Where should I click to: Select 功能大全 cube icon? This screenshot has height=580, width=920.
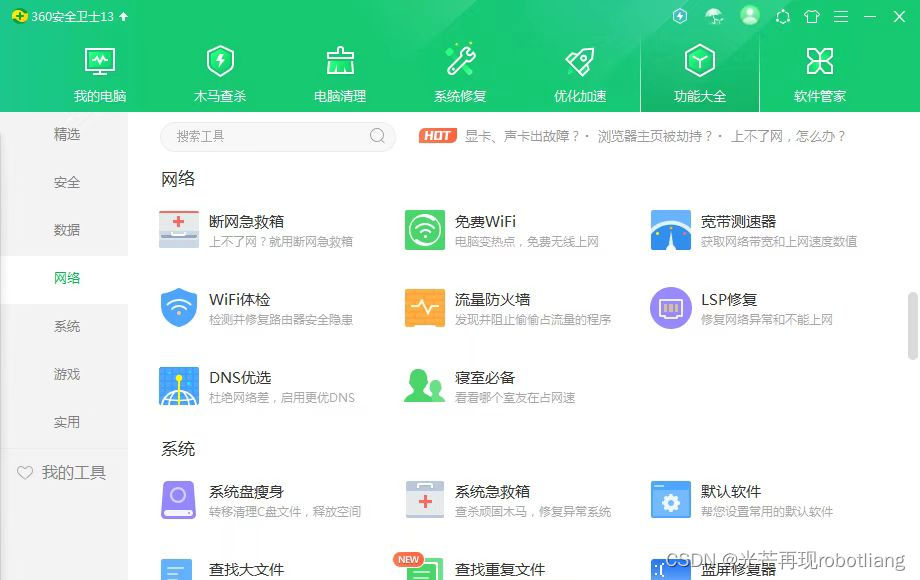pyautogui.click(x=700, y=60)
